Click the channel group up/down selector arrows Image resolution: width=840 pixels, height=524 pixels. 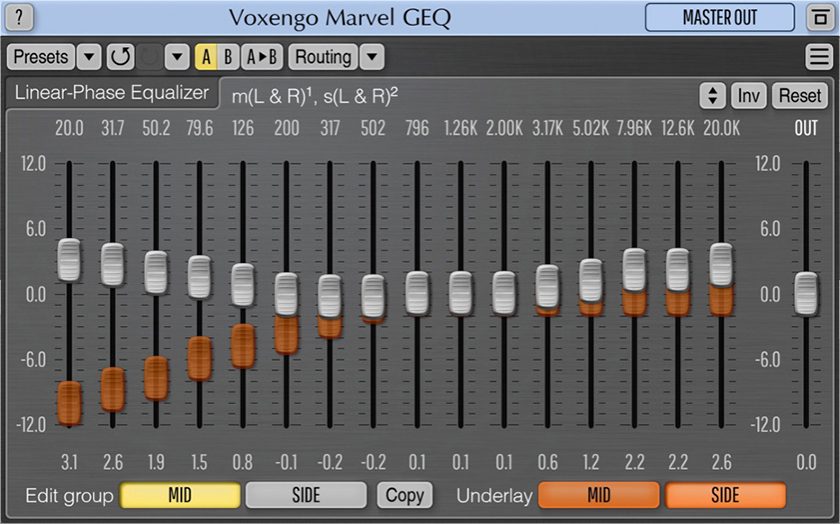click(711, 96)
